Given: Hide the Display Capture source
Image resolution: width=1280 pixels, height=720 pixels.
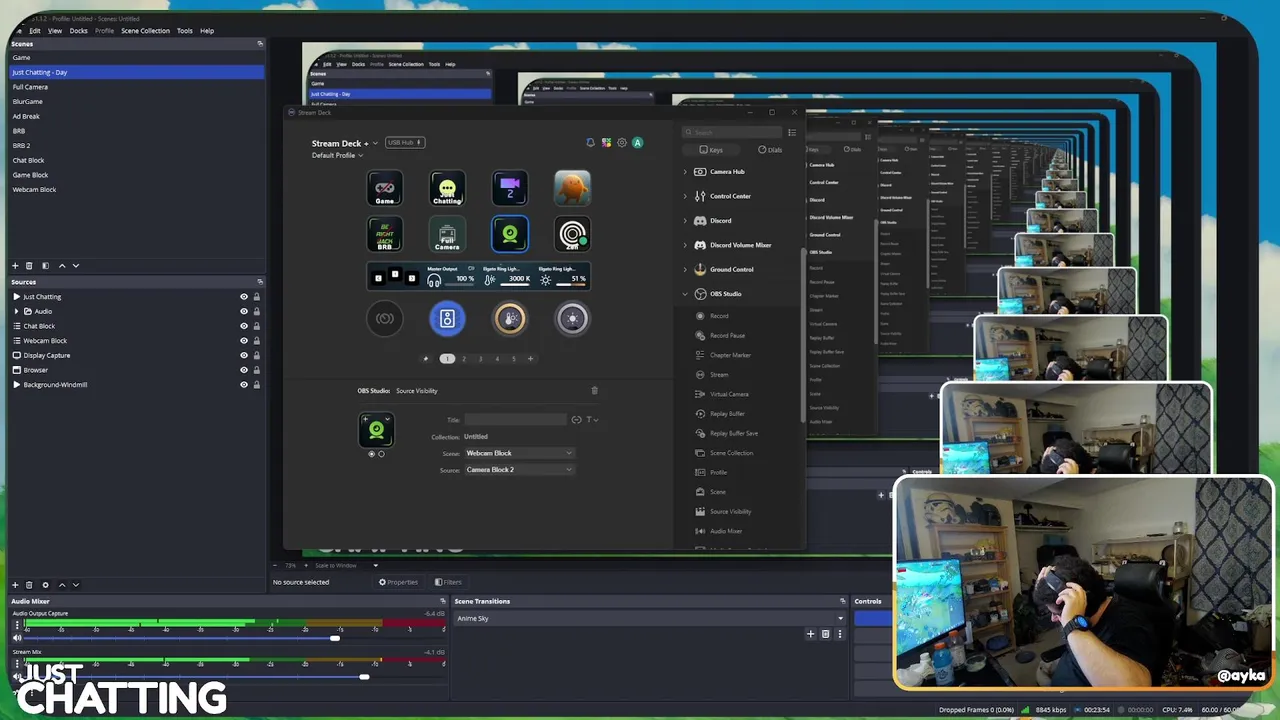Looking at the screenshot, I should click(244, 355).
